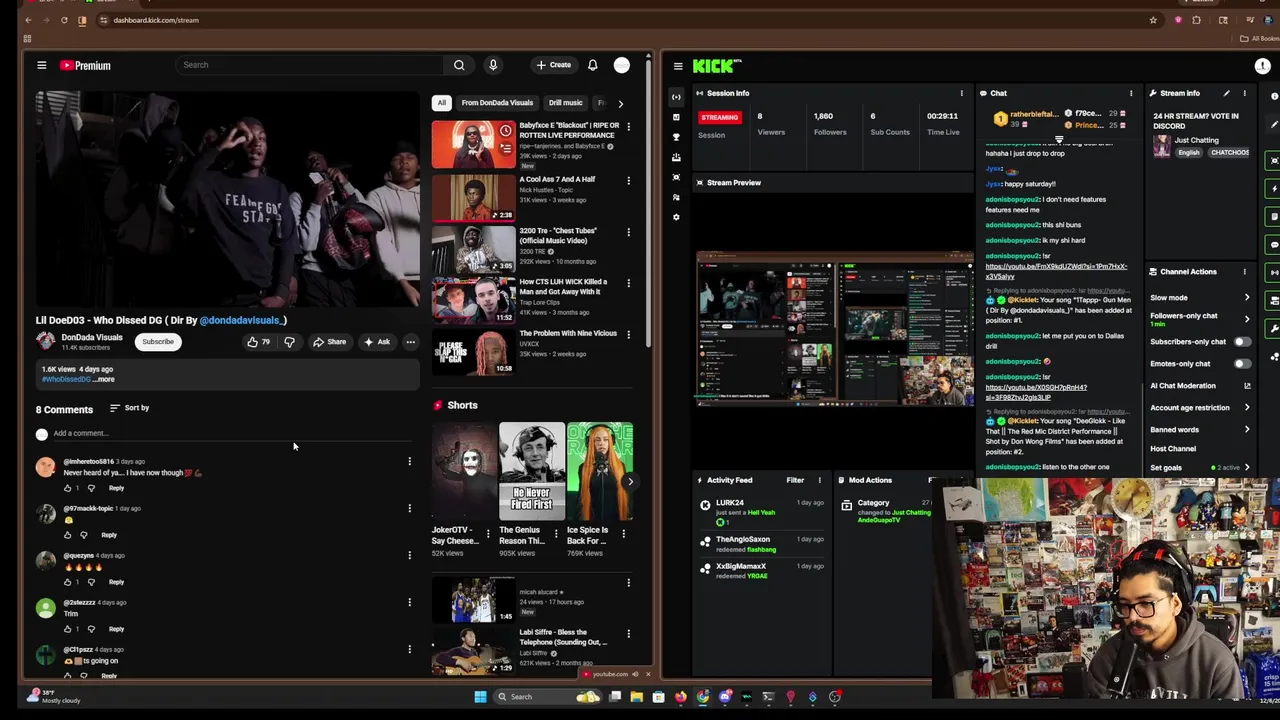Open the youtu.be/FmX9kdUZWdI link in chat
The height and width of the screenshot is (720, 1280).
click(1056, 271)
